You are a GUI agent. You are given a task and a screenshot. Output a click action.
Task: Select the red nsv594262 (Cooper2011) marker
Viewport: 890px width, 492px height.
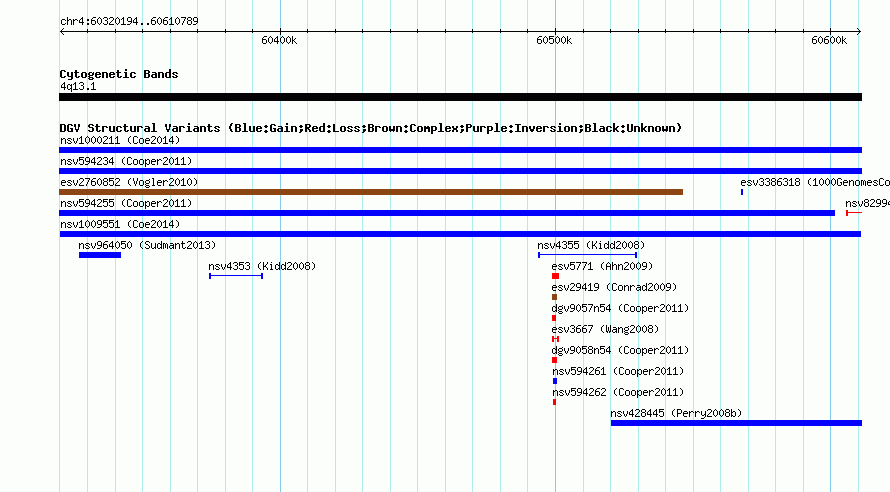554,402
